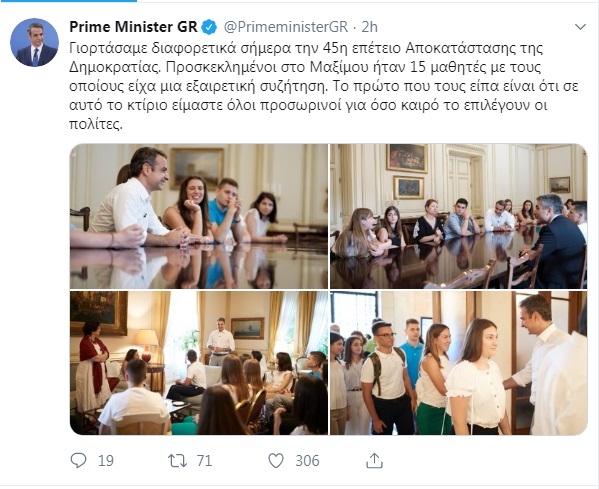View bottom-right photo of greeting students
Screen dimensions: 599x489
(458, 363)
